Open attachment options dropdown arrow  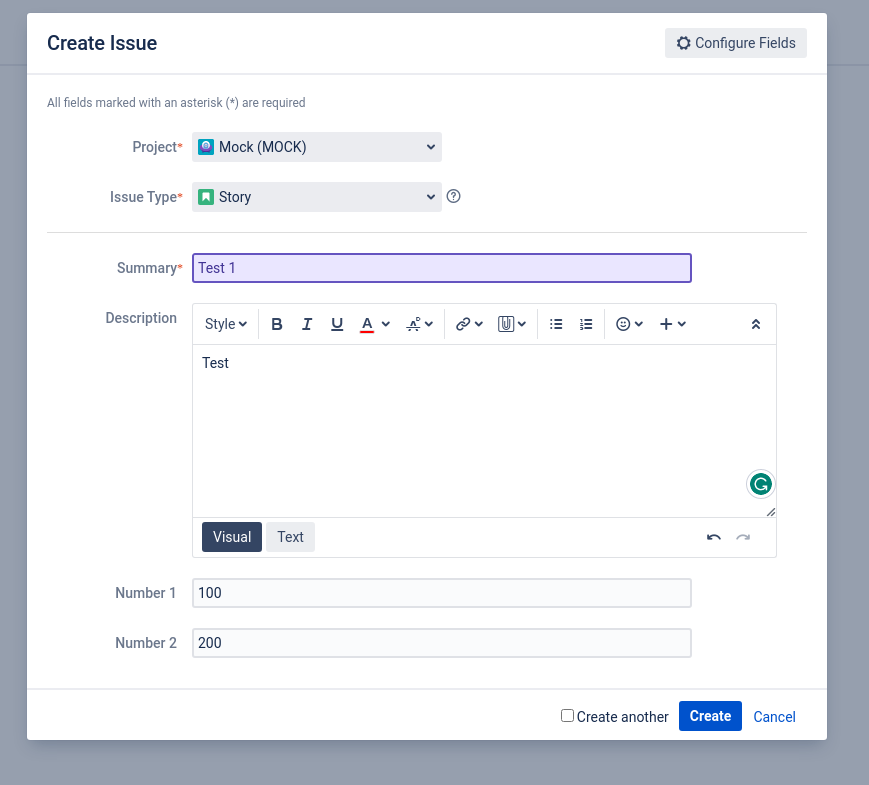tap(522, 324)
